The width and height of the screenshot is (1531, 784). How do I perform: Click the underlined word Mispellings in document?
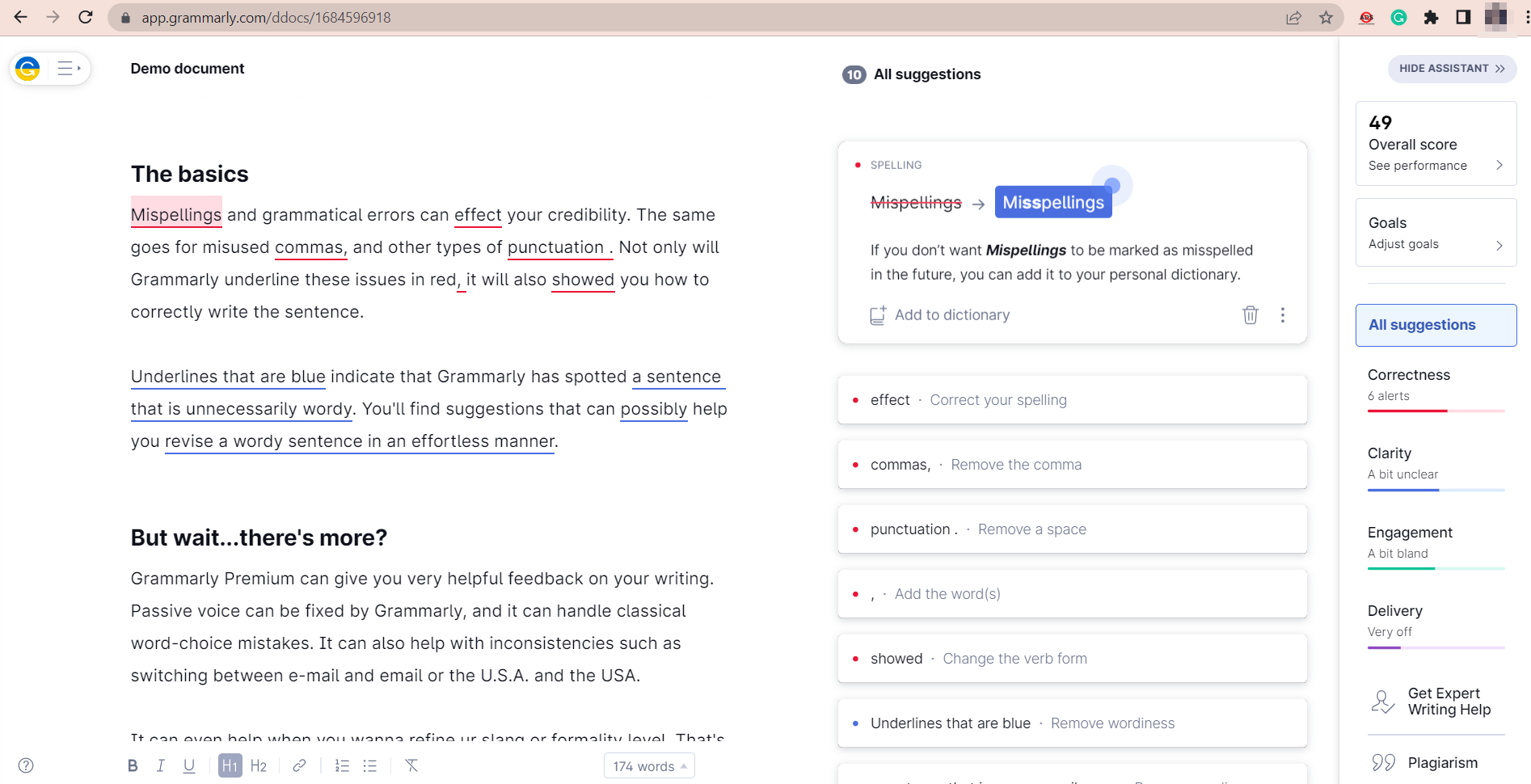pyautogui.click(x=176, y=215)
